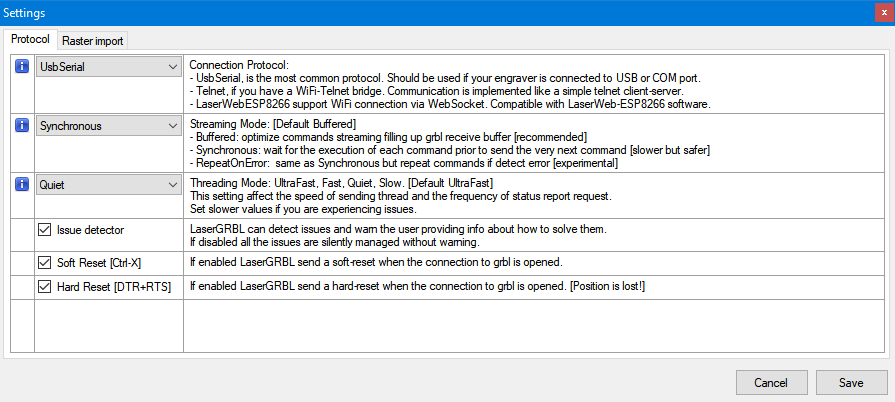Toggle the Issue detector checkbox
Screen dimensions: 895x402
point(44,230)
